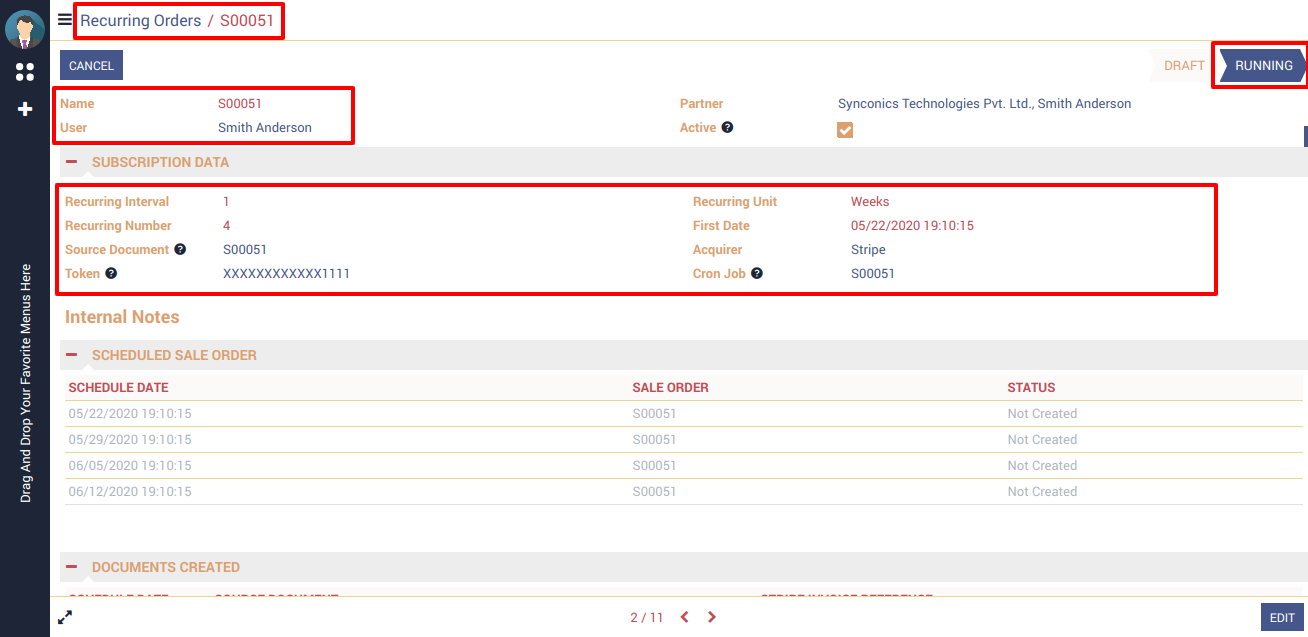Click the Edit button

coord(1282,618)
